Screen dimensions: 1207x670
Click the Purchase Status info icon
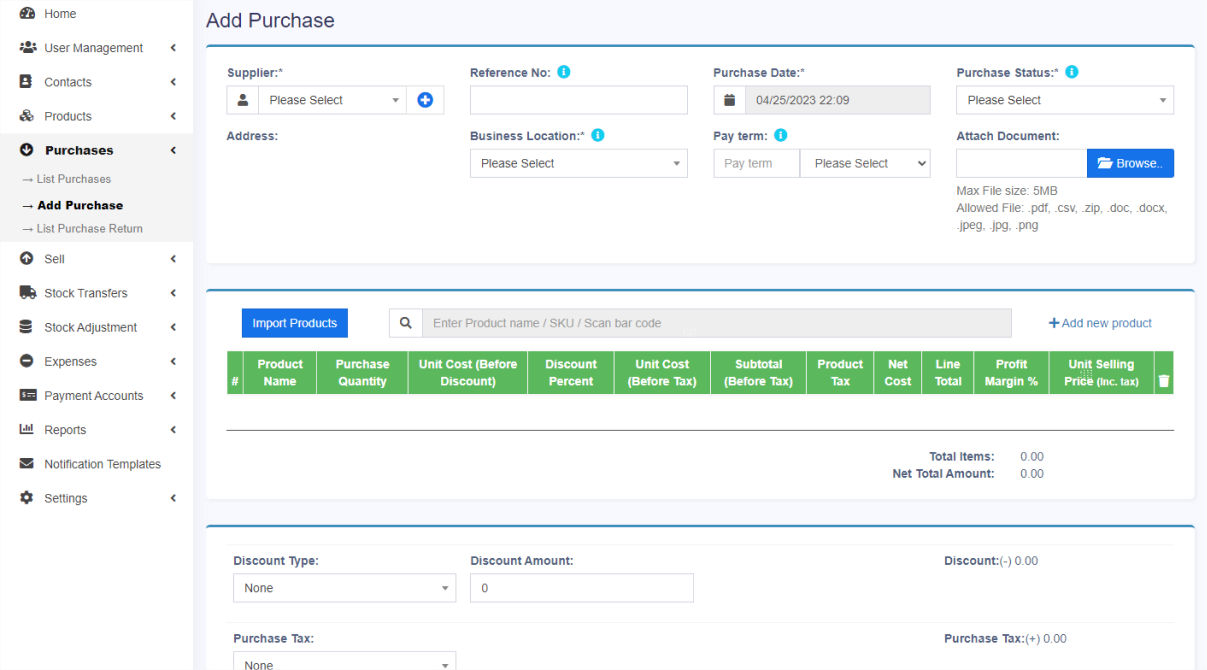point(1071,73)
